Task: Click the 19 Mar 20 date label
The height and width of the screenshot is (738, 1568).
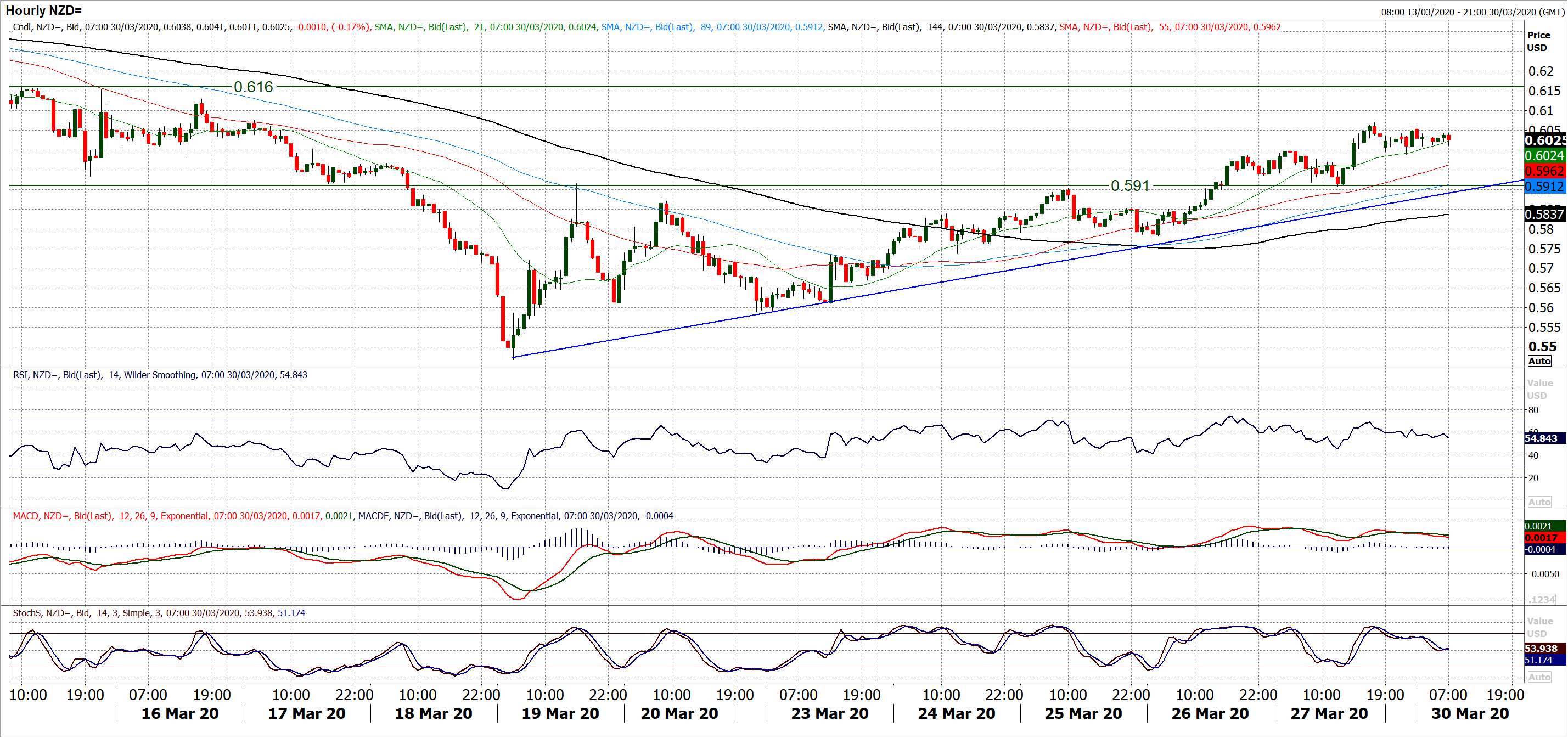Action: click(x=560, y=714)
